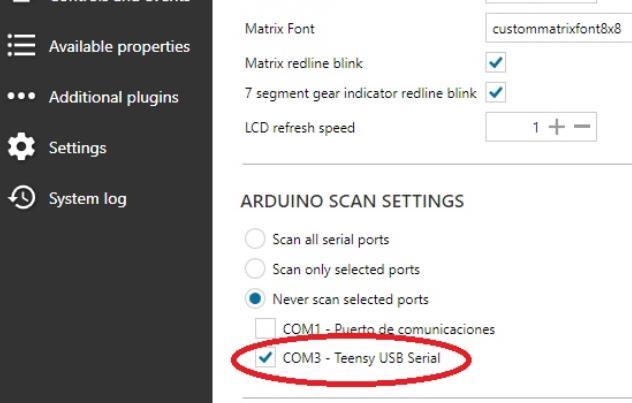This screenshot has width=632, height=403.
Task: Open the Available properties text label
Action: click(119, 47)
